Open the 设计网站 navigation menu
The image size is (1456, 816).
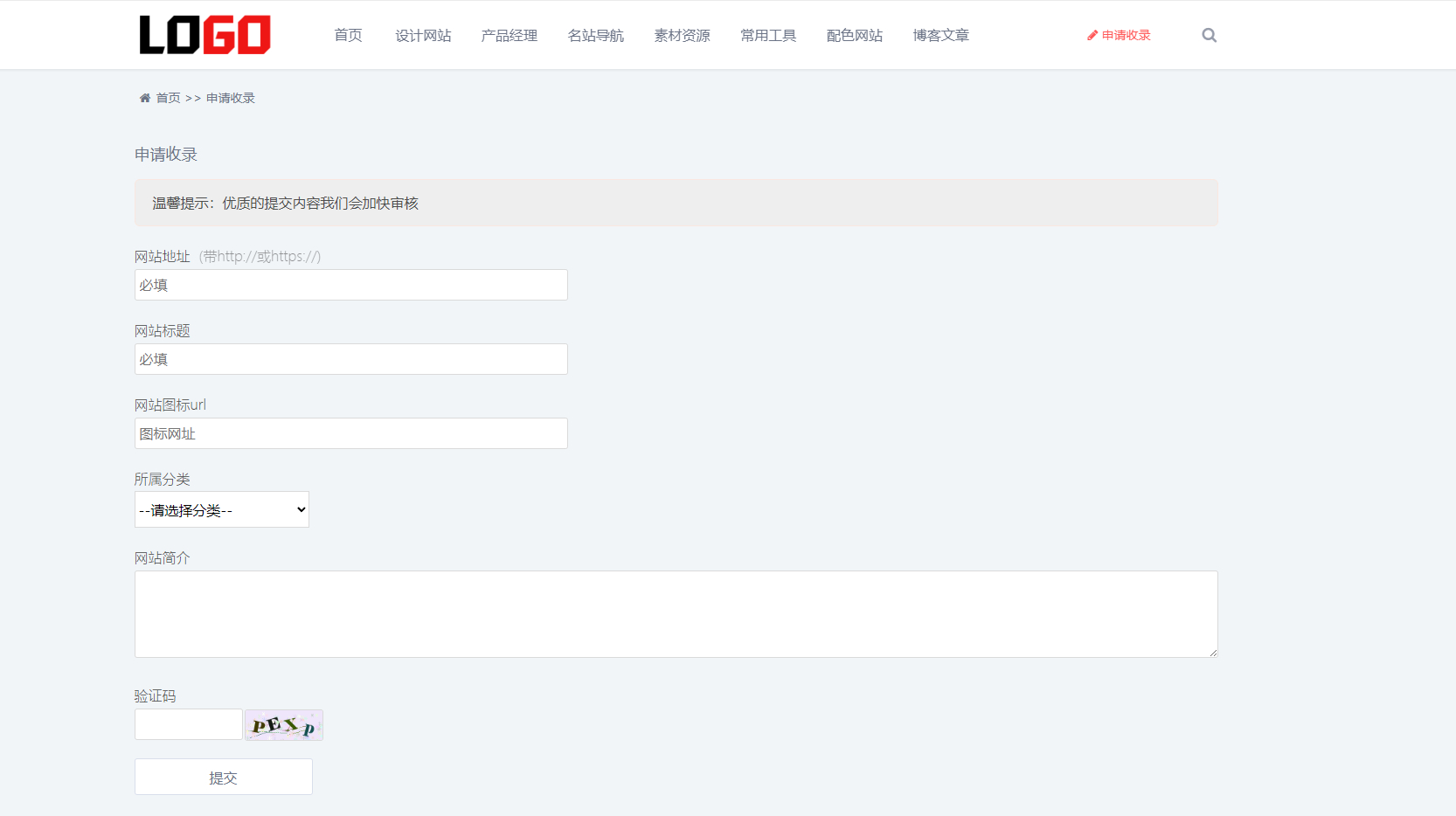pos(423,35)
